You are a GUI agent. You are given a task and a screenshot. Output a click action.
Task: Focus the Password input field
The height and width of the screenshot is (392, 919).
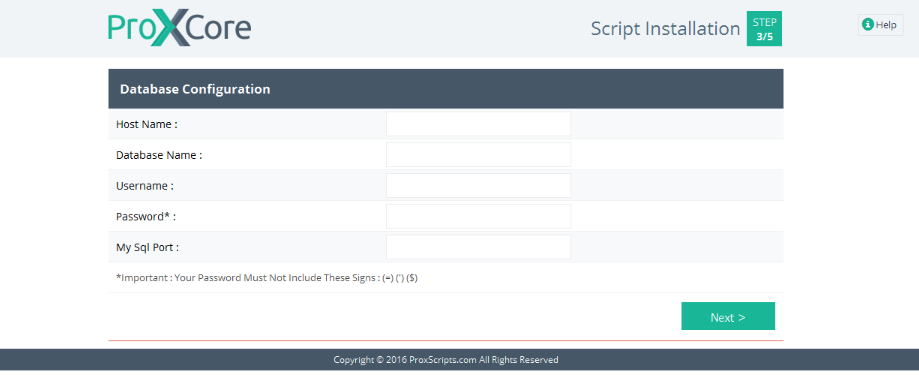(x=478, y=216)
